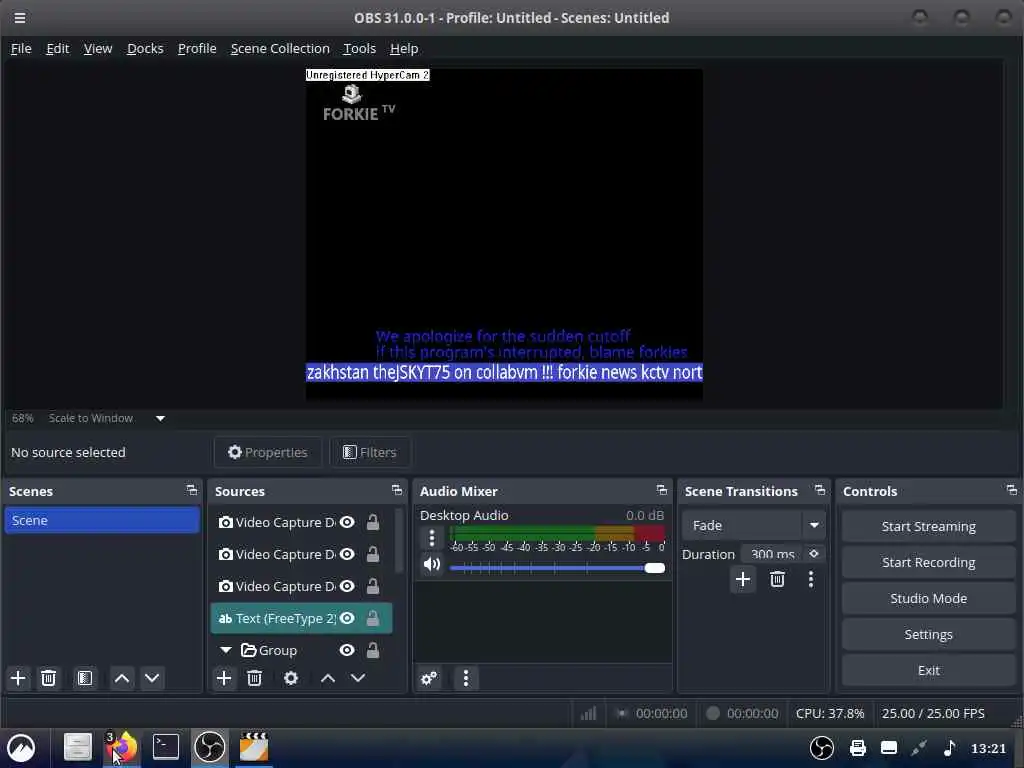
Task: Open the Docks menu
Action: [x=145, y=48]
